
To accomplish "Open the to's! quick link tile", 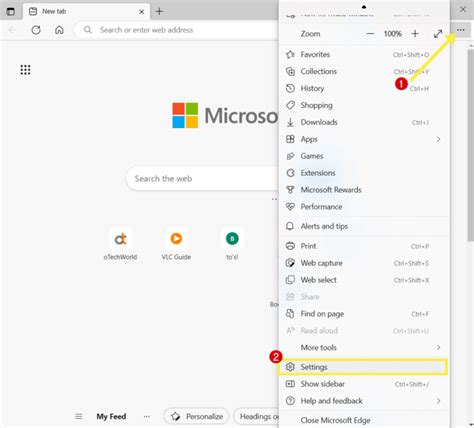I will [232, 244].
